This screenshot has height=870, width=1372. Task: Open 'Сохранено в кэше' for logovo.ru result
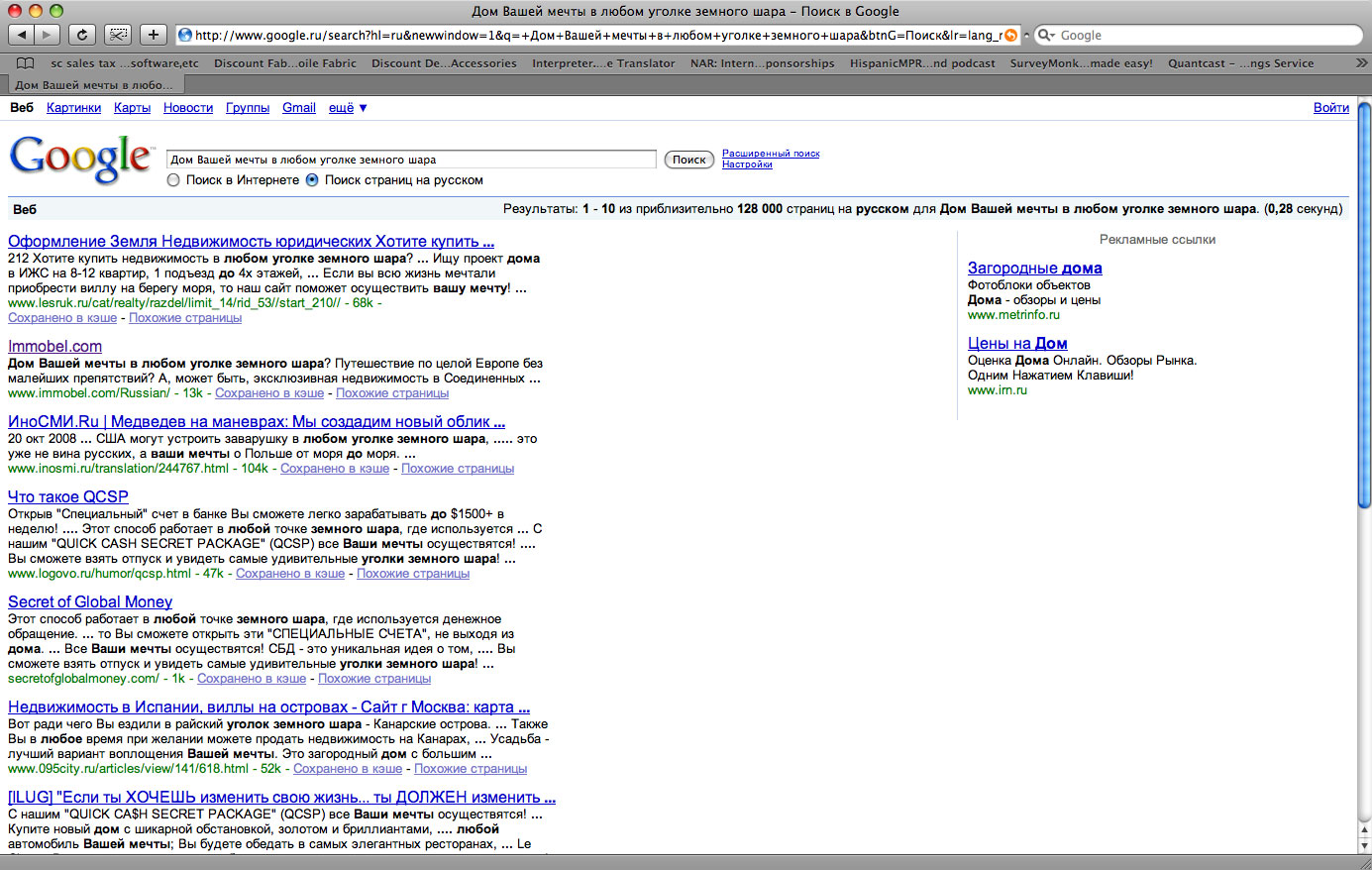(290, 574)
